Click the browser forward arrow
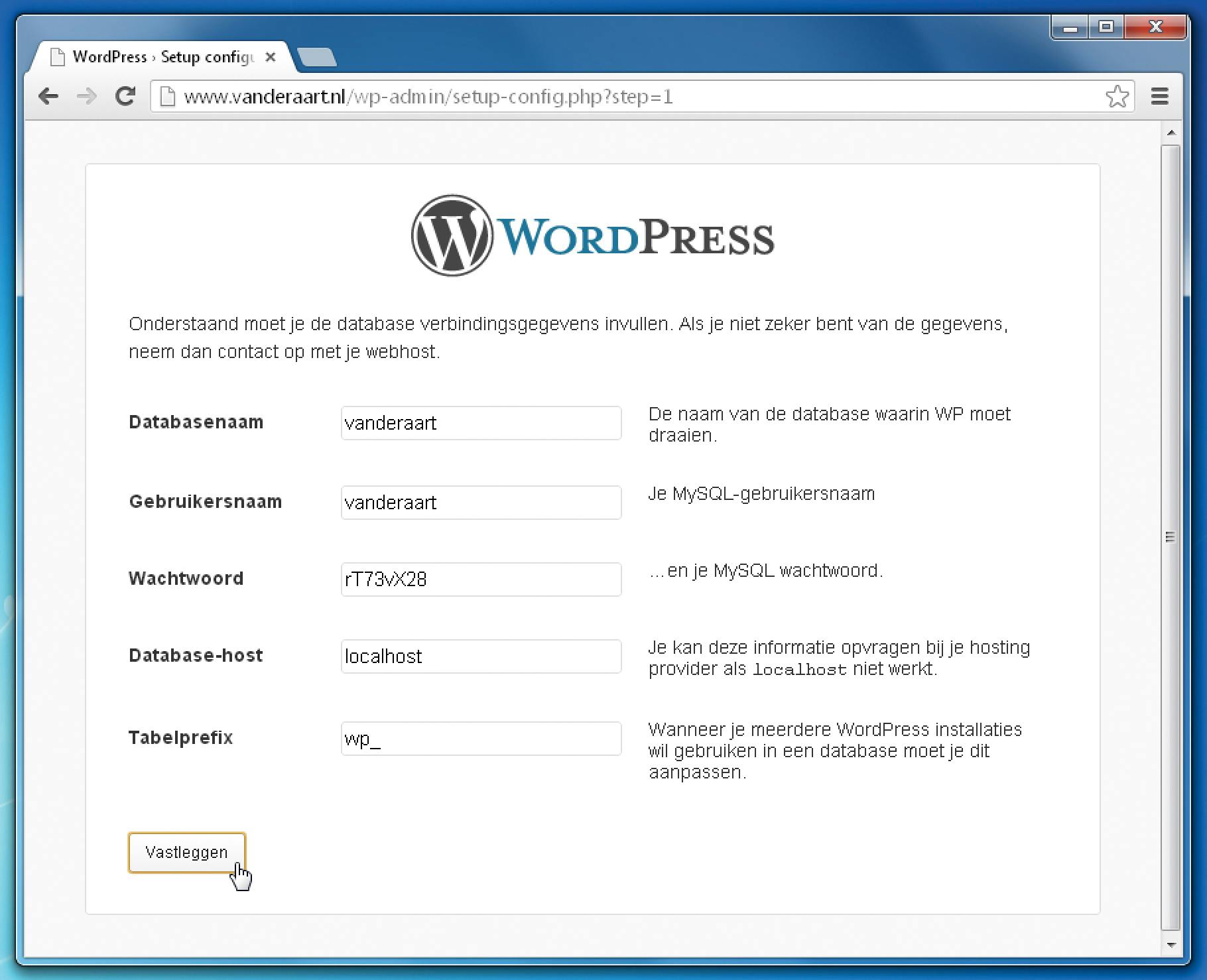 (x=87, y=97)
